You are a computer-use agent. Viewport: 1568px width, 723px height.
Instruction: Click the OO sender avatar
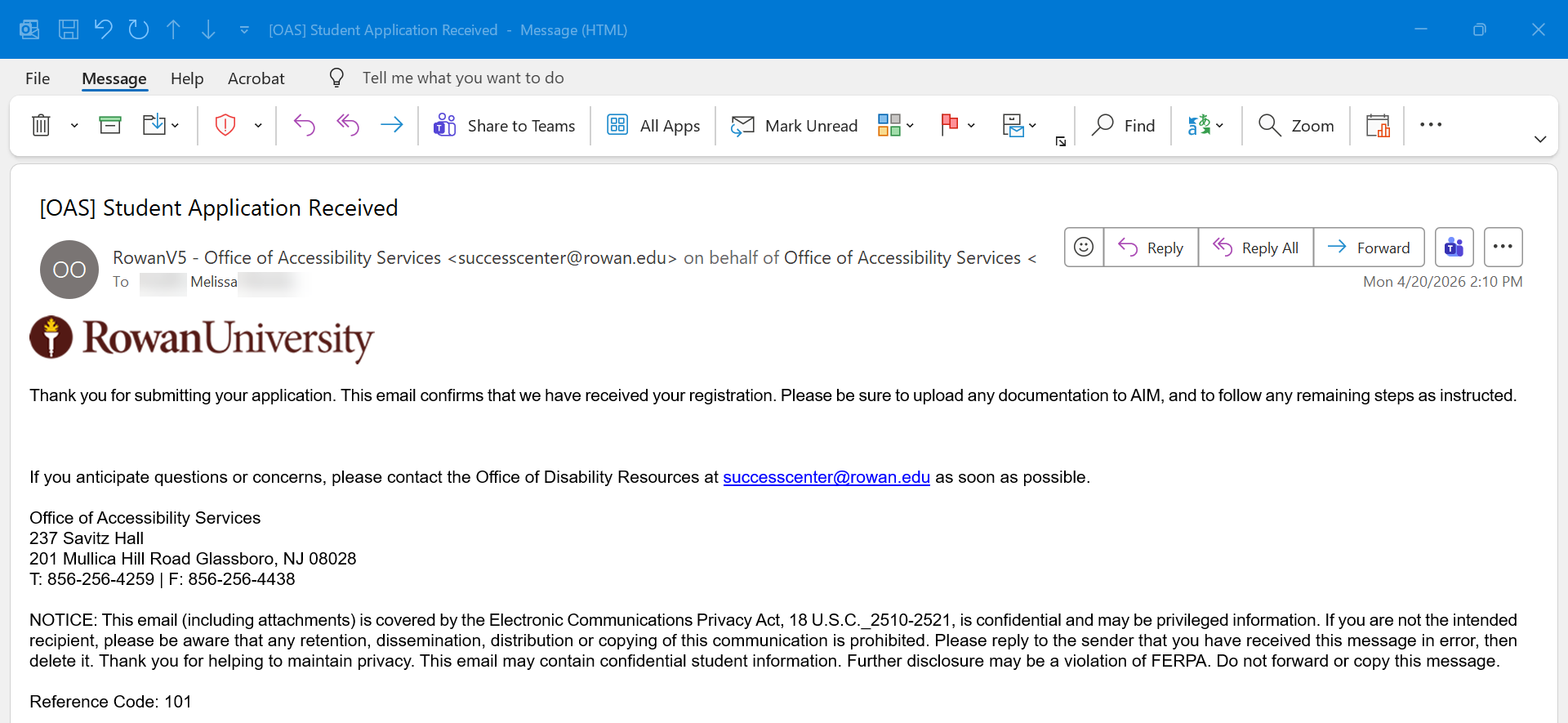(69, 270)
